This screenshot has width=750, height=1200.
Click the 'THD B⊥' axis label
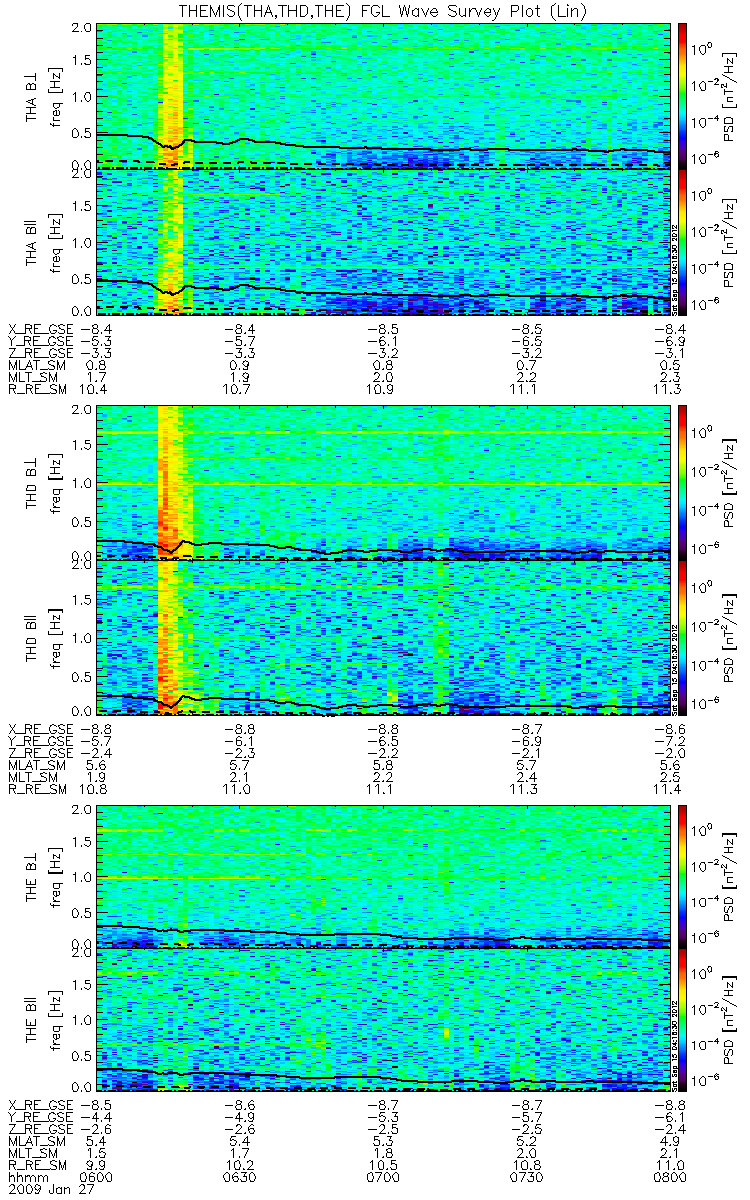coord(32,482)
